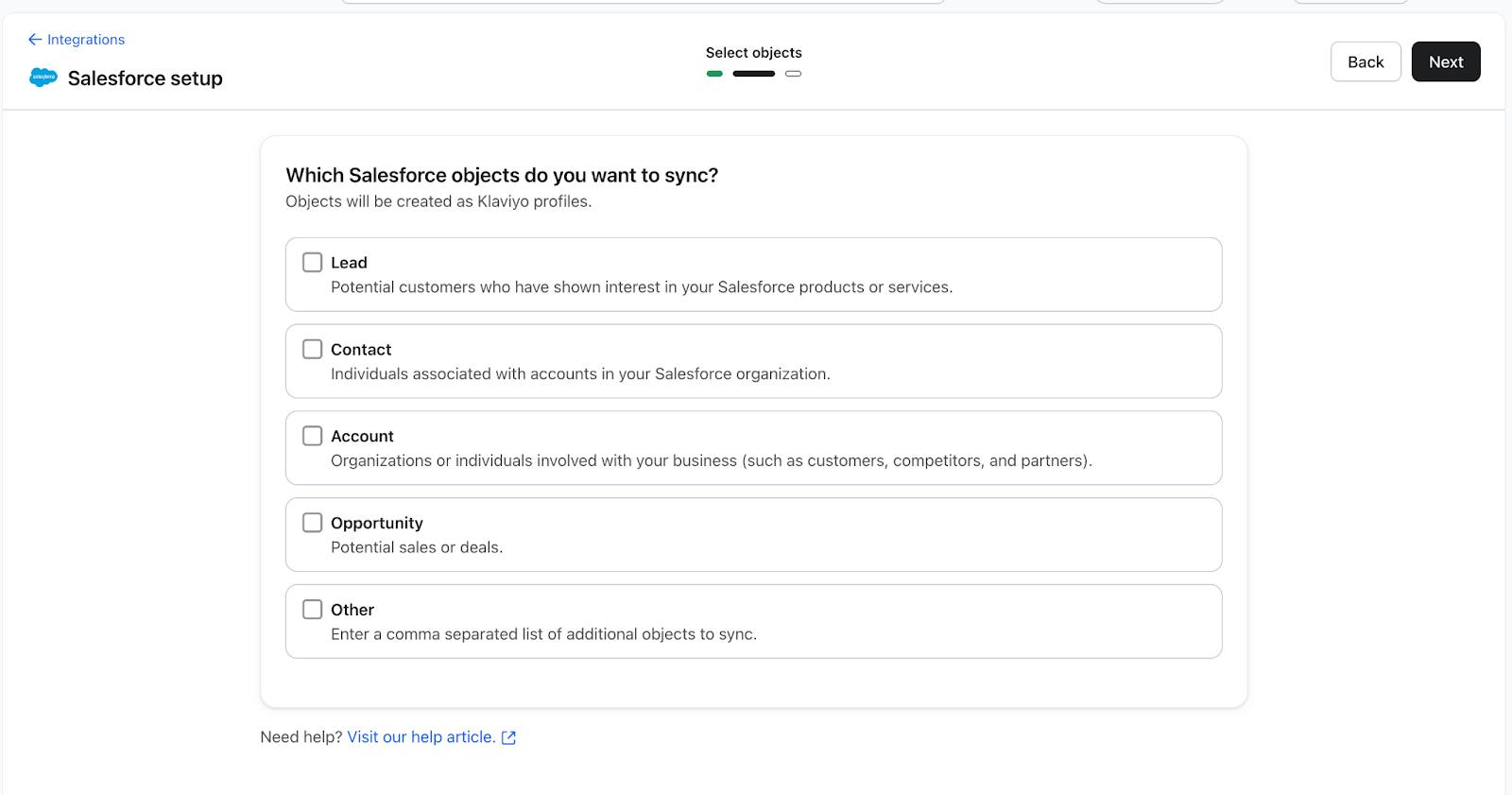Click the current dark progress step bar
This screenshot has width=1512, height=795.
(753, 74)
